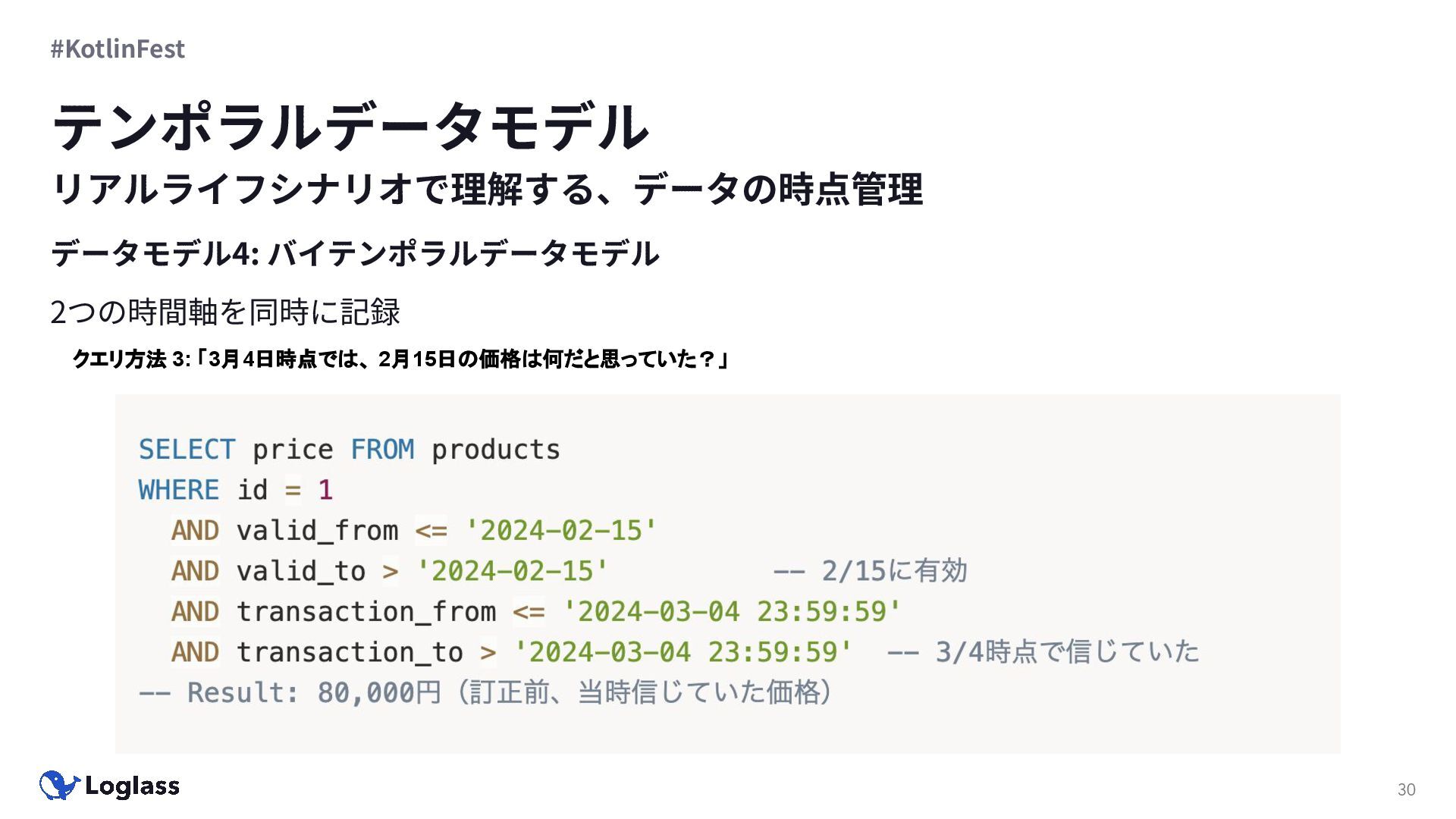The width and height of the screenshot is (1456, 819).
Task: Click the Loglass whale logo icon
Action: coord(59,786)
